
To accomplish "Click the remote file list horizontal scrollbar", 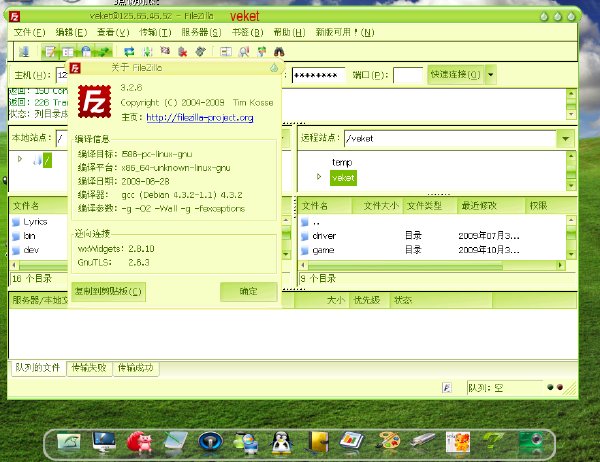I will pyautogui.click(x=406, y=265).
